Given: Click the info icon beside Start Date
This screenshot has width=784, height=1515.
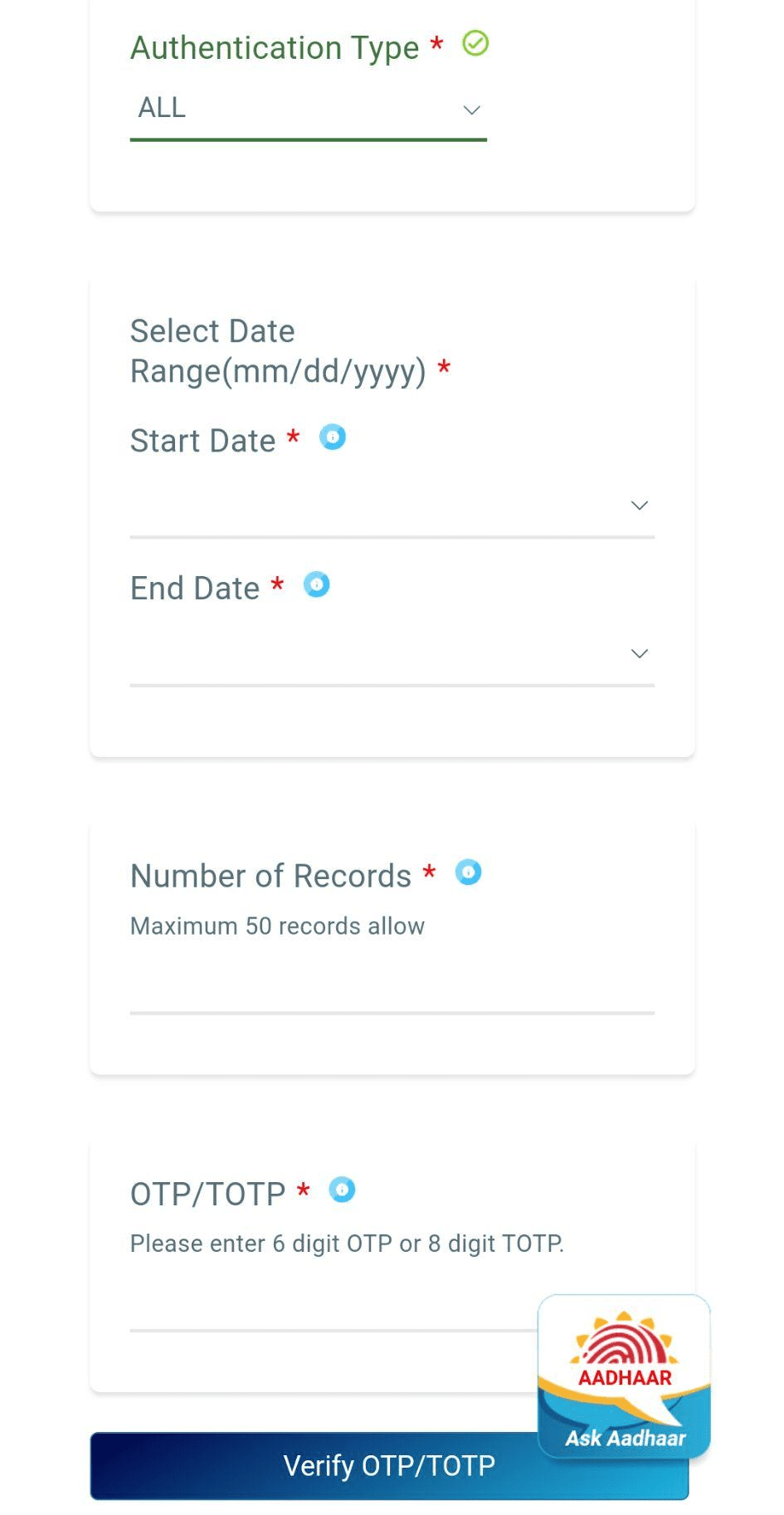Looking at the screenshot, I should click(333, 437).
